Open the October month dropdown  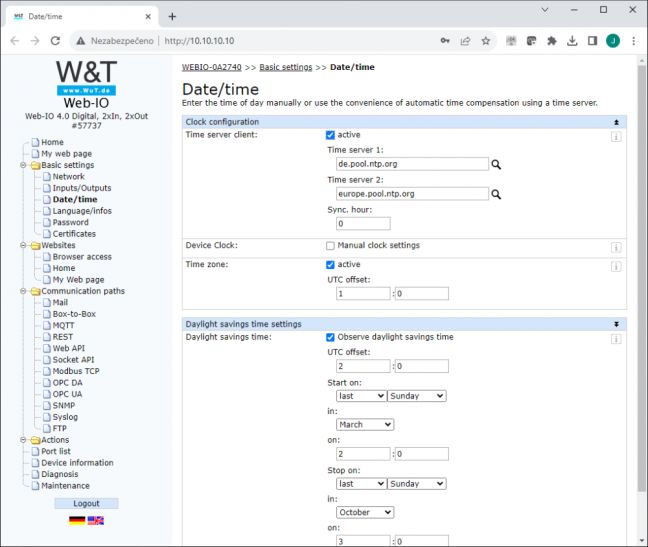click(365, 512)
